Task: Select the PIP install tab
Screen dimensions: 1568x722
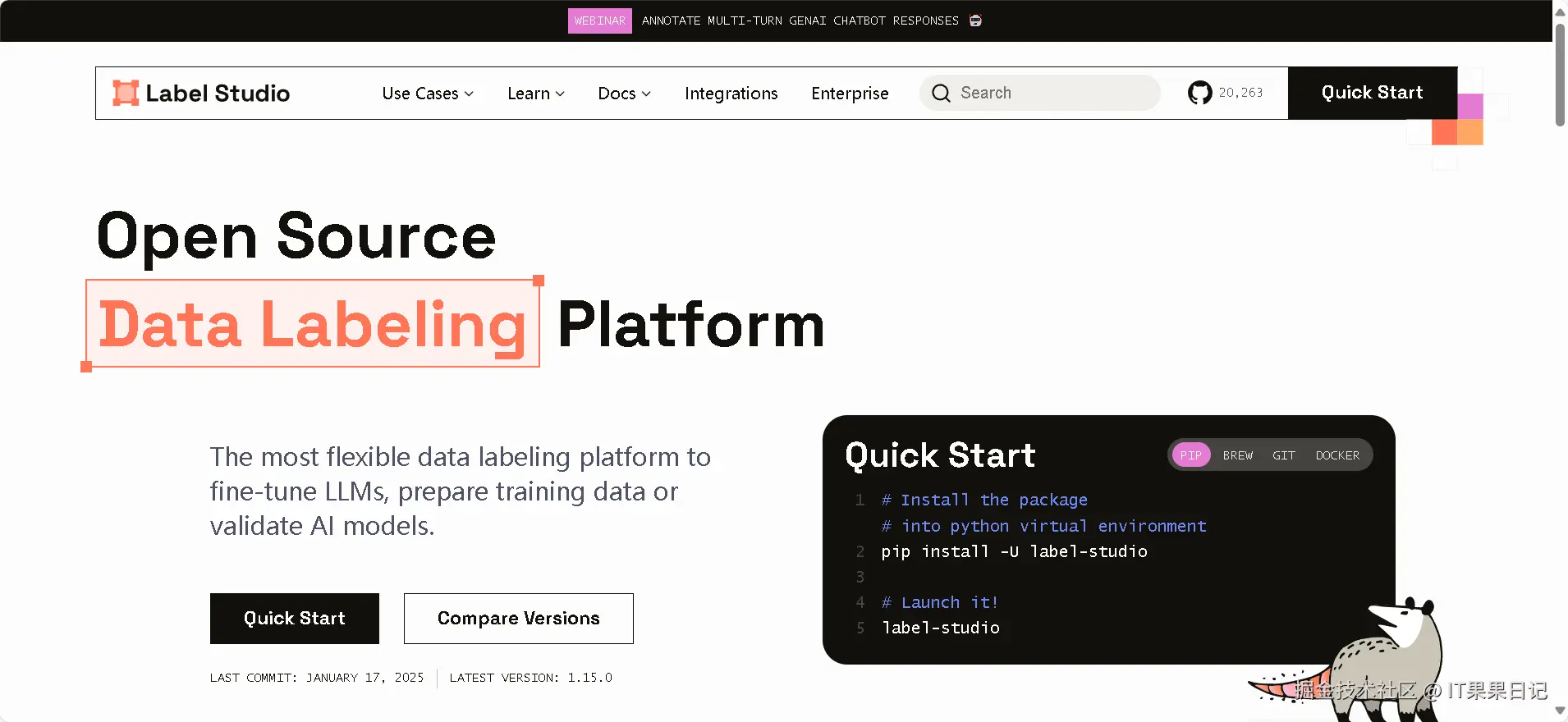Action: point(1191,455)
